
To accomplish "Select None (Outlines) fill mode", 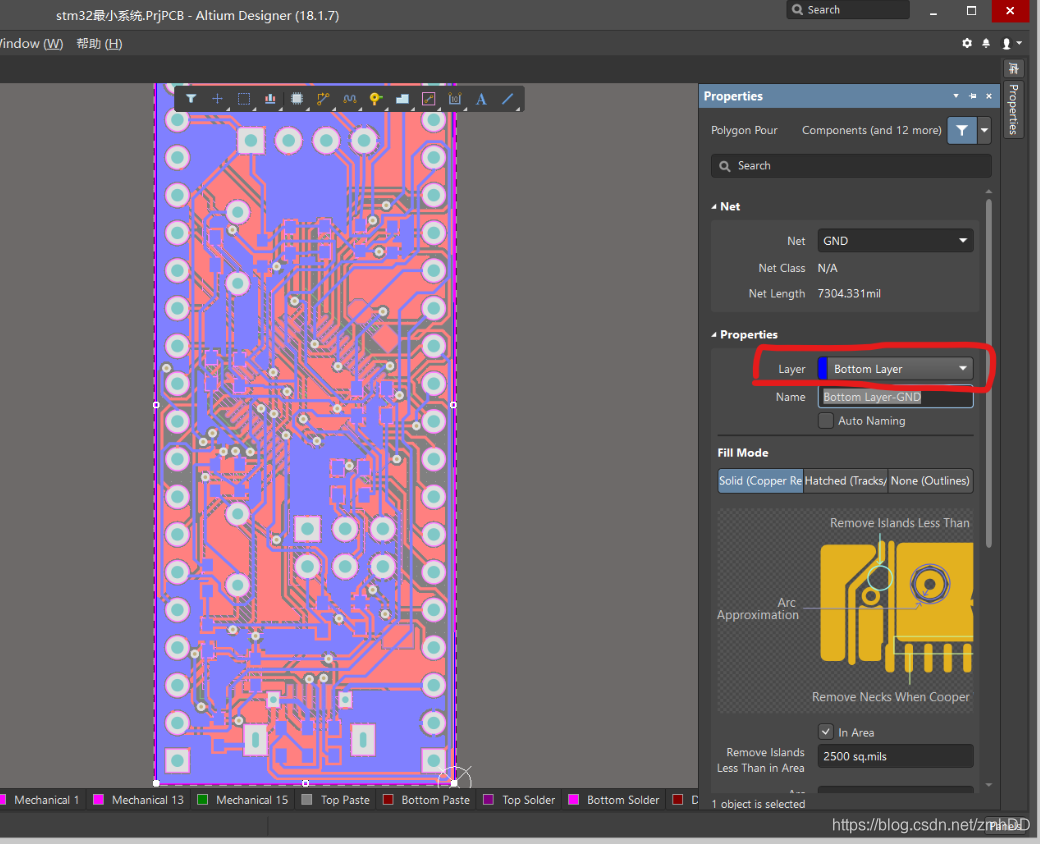I will tap(930, 481).
